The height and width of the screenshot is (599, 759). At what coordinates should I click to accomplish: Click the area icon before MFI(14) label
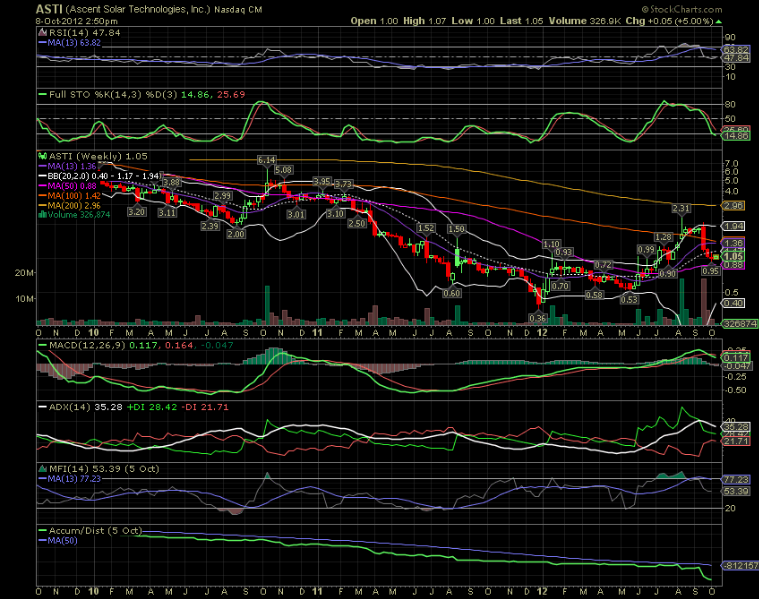point(43,469)
